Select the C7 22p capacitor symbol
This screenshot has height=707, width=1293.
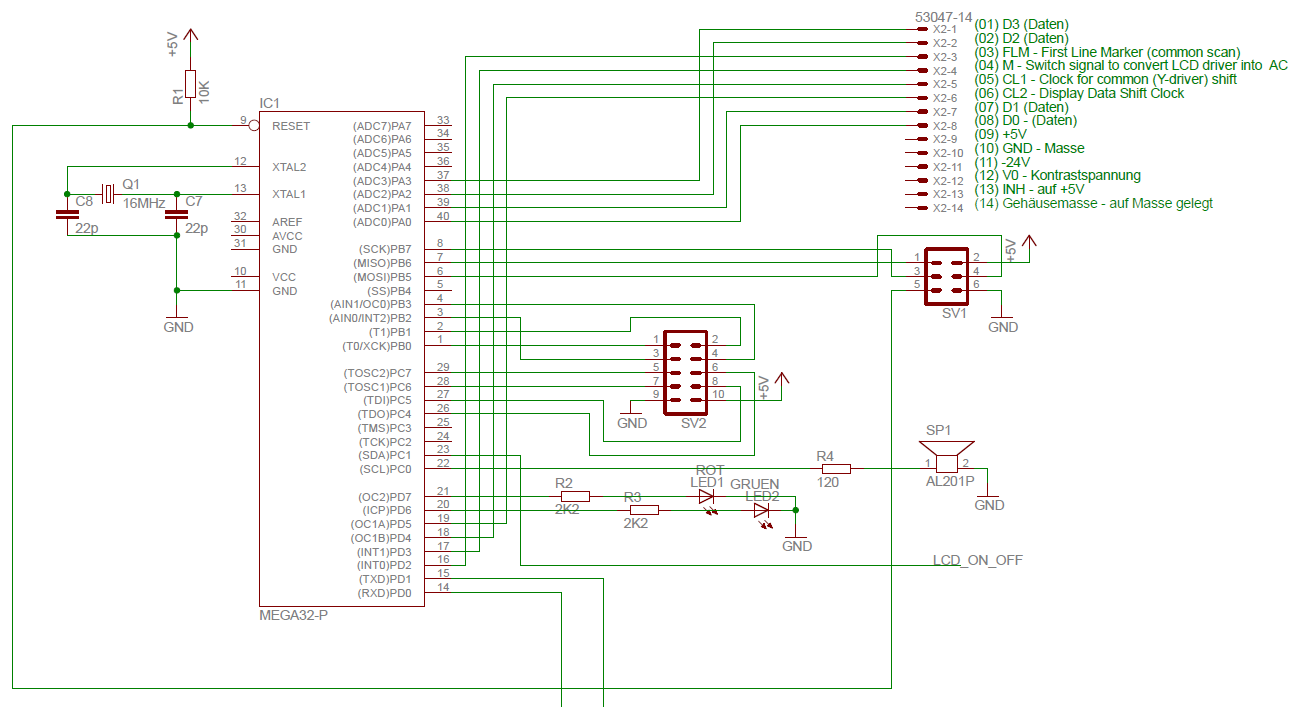tap(177, 214)
